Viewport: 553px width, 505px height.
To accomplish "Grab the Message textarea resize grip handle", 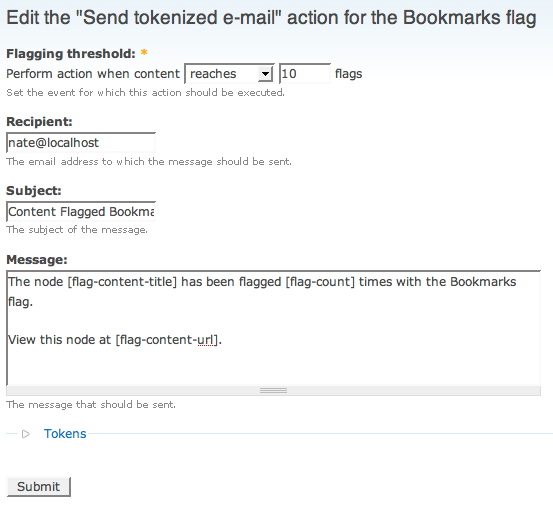I will 273,390.
